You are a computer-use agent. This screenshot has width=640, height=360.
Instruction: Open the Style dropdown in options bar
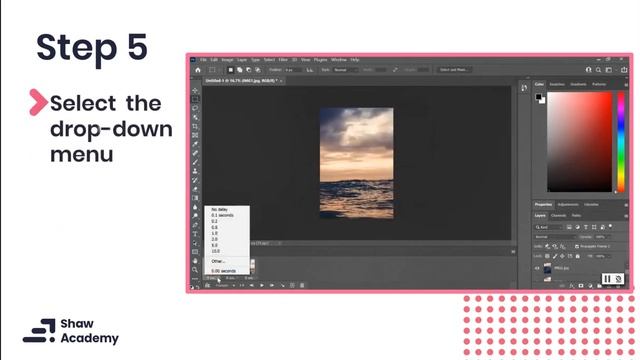(x=345, y=70)
